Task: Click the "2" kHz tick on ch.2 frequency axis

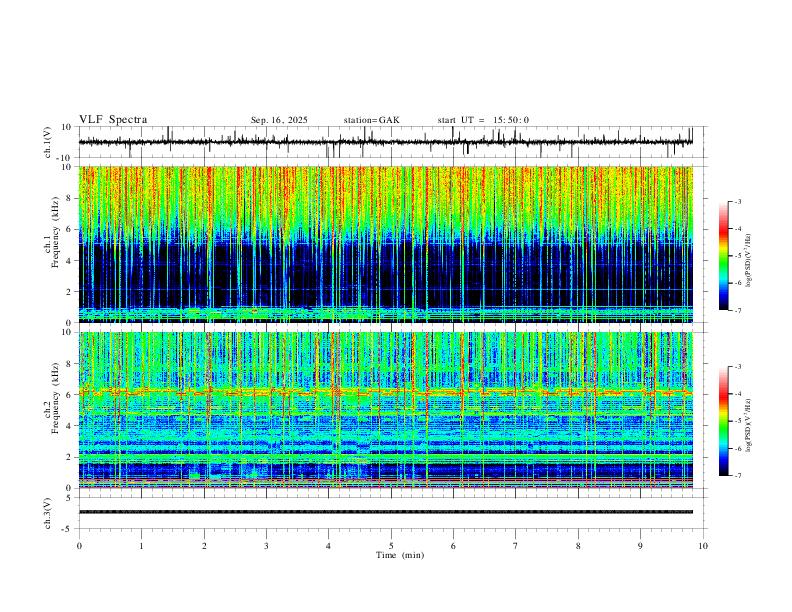Action: coord(70,457)
